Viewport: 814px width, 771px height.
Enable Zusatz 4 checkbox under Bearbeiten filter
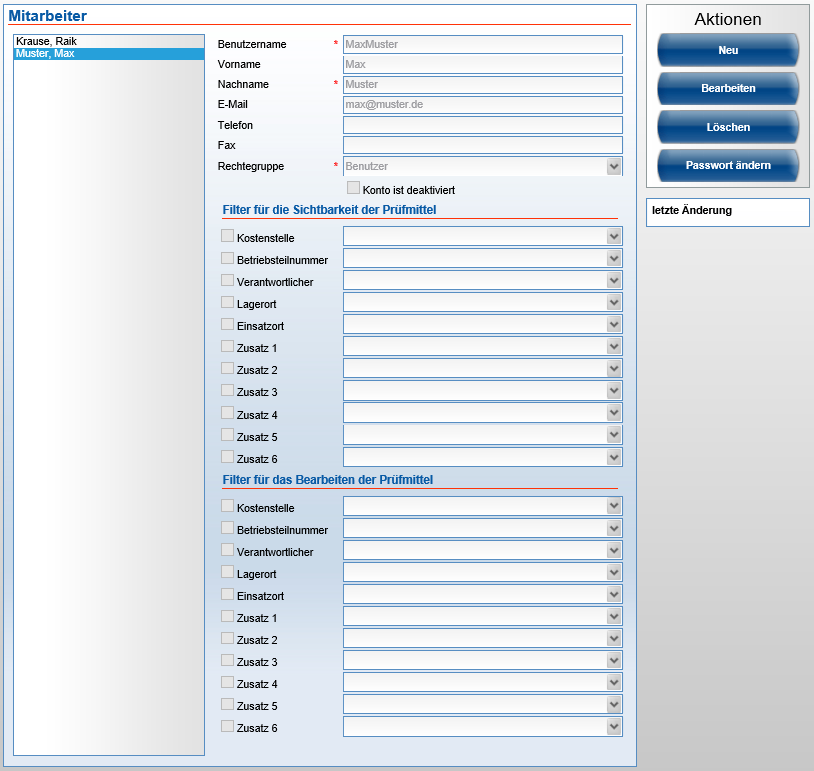(227, 682)
